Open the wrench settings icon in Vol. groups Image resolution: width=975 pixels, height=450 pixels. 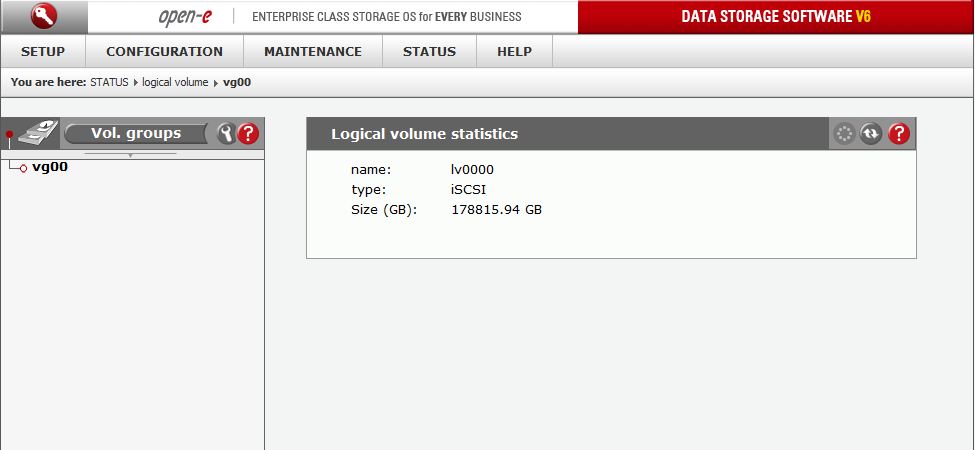click(x=227, y=133)
